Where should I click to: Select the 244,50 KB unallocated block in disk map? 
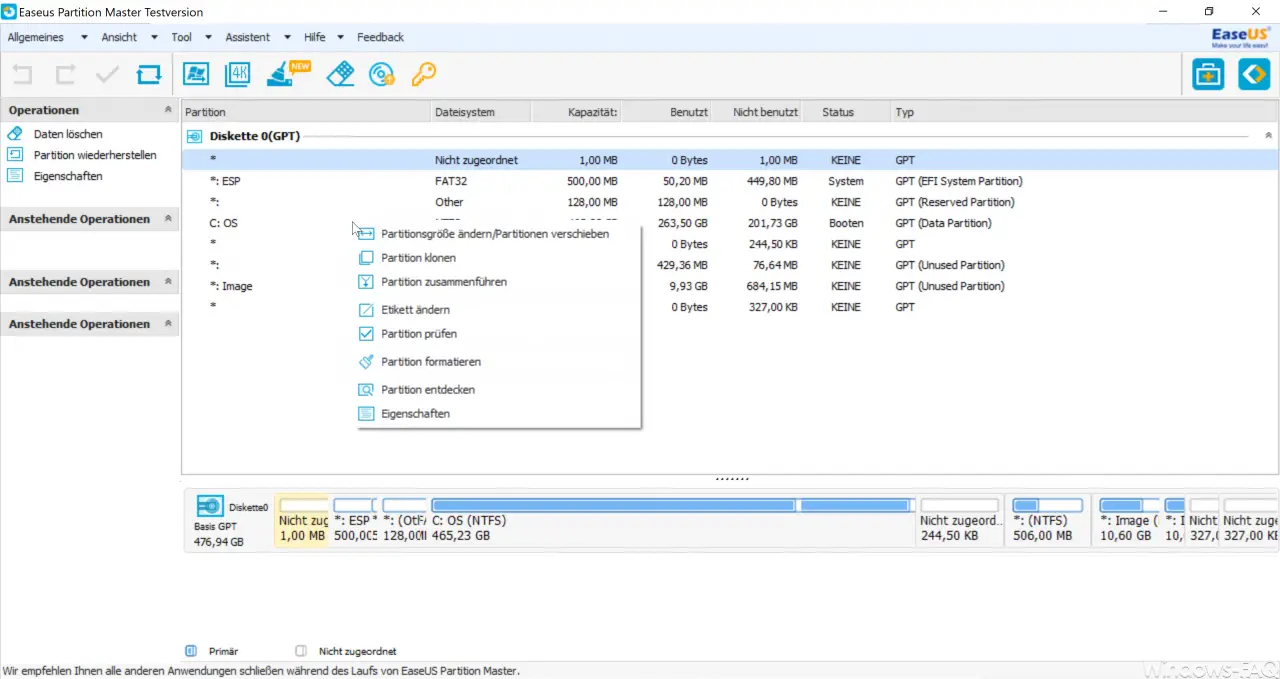point(959,520)
